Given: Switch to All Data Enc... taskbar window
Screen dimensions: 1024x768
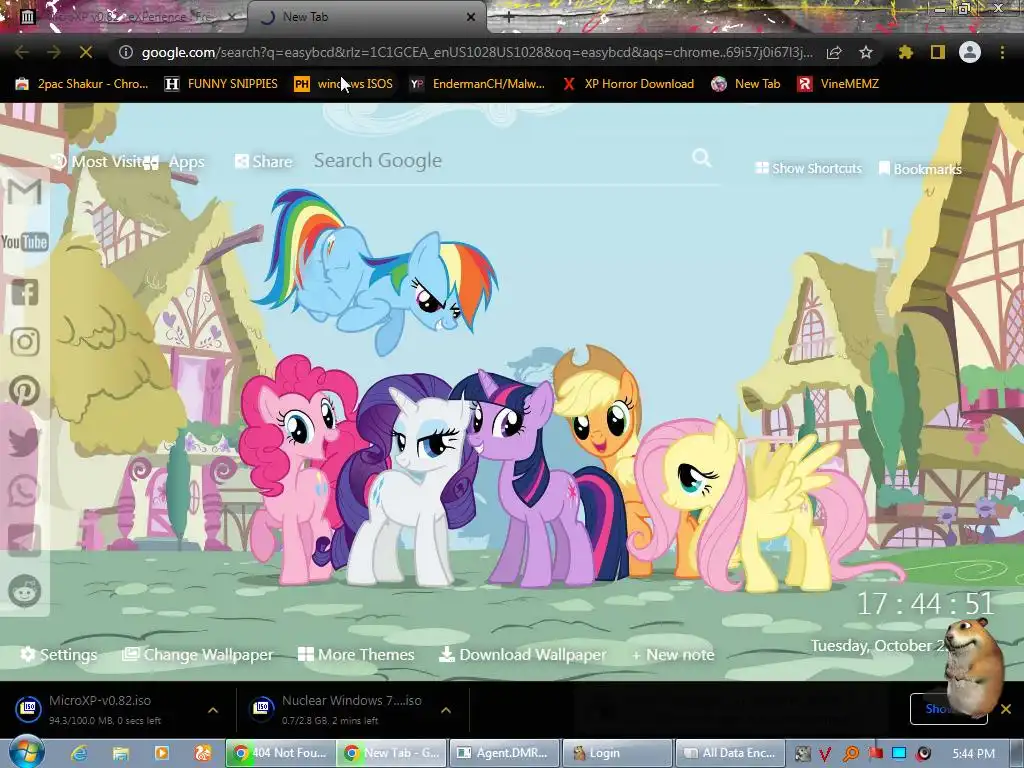Looking at the screenshot, I should [x=729, y=753].
